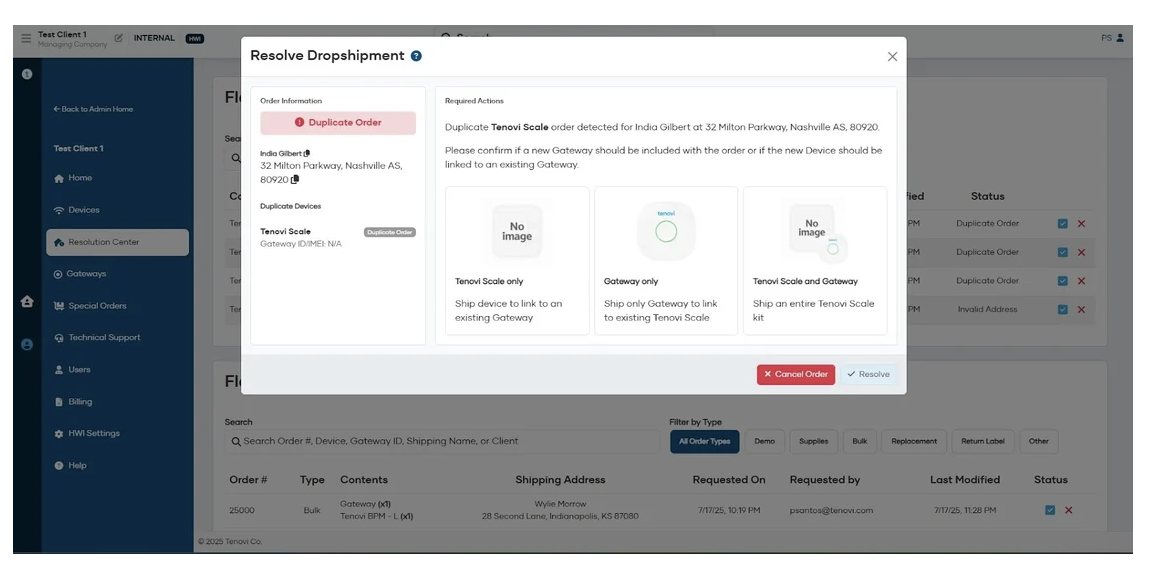Image resolution: width=1152 pixels, height=580 pixels.
Task: Toggle checkbox on the Invalid Address row
Action: coord(1062,309)
